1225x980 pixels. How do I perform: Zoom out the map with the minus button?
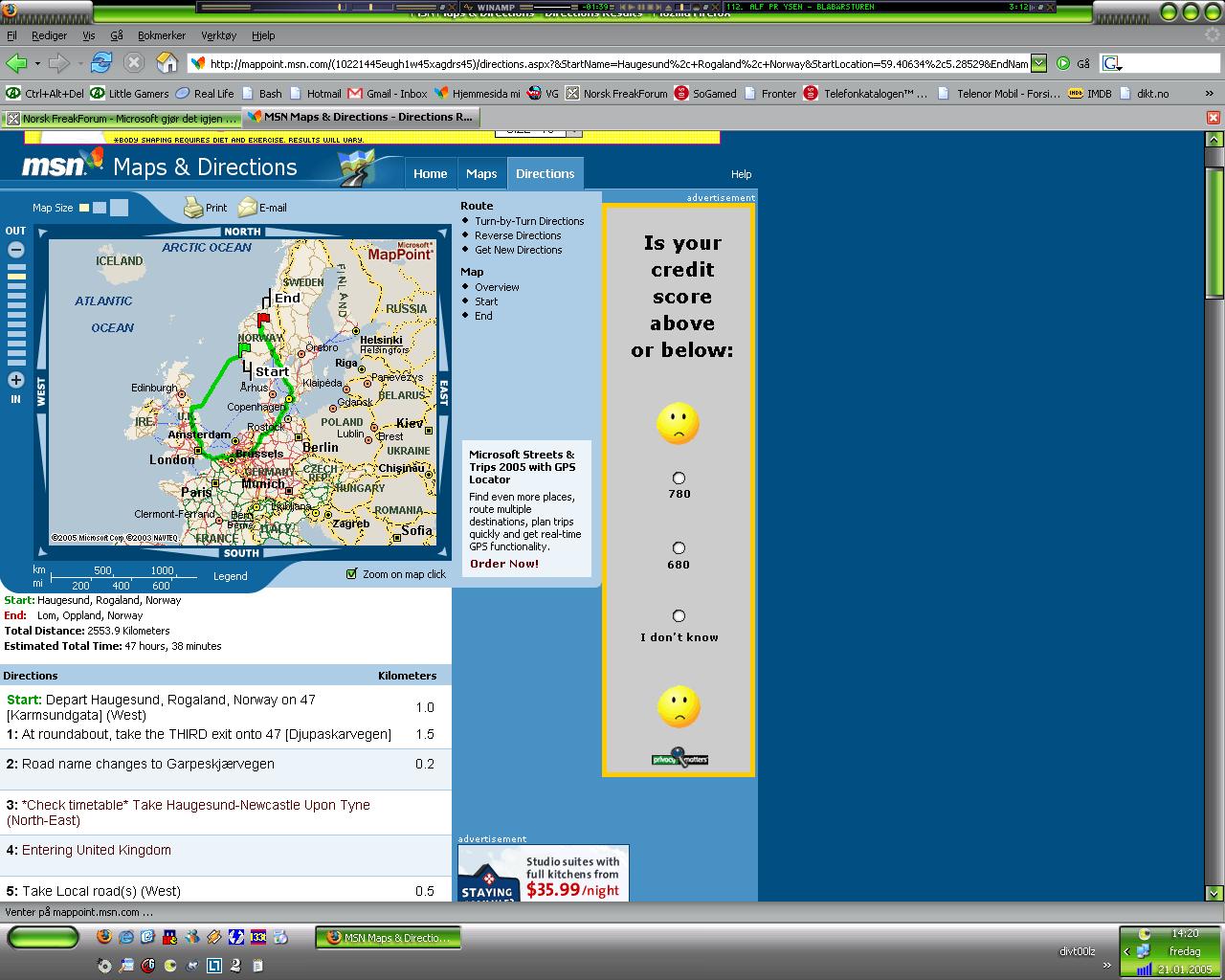(16, 250)
